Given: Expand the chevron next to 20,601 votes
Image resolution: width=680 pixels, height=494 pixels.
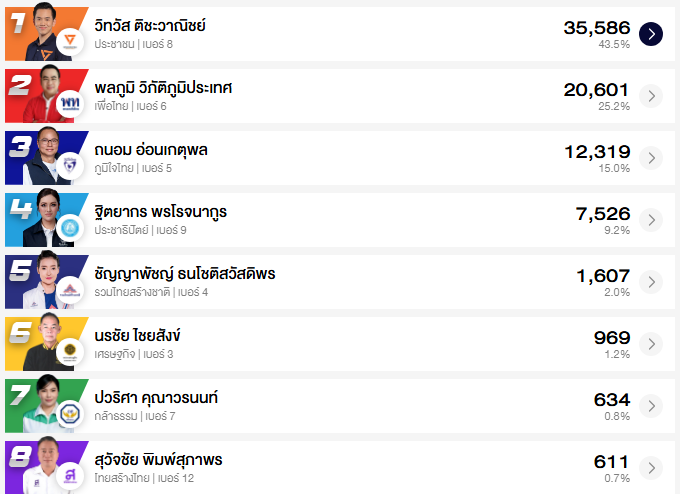Looking at the screenshot, I should click(651, 95).
